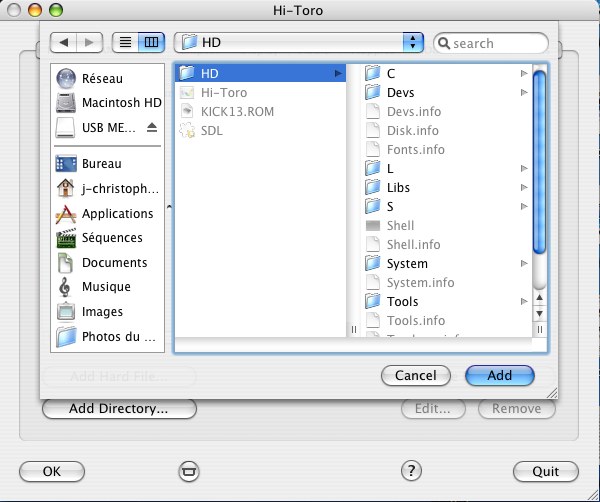Quit Hi-Toro with the Quit button

point(545,471)
